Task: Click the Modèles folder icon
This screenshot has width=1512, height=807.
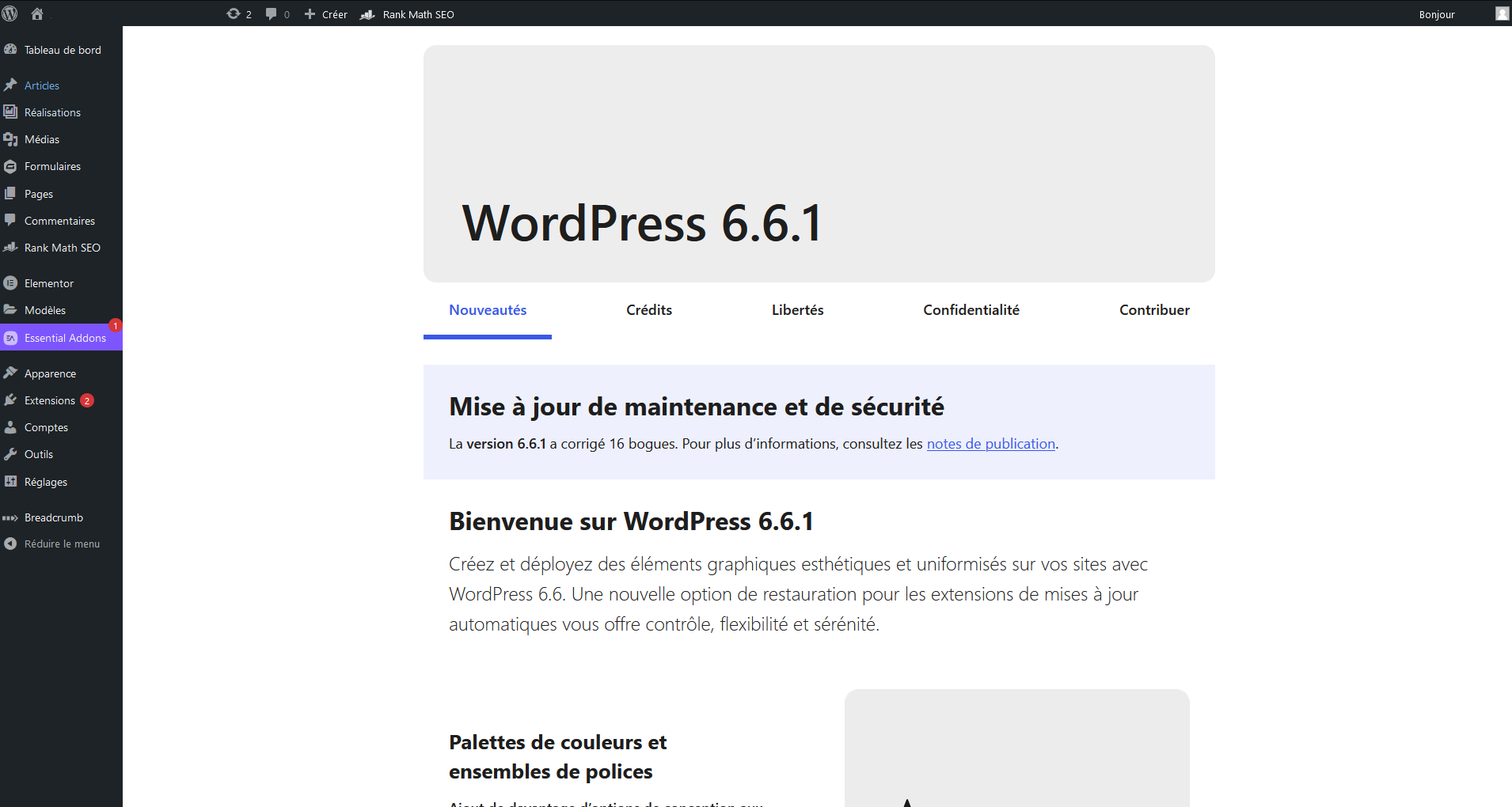Action: tap(10, 309)
